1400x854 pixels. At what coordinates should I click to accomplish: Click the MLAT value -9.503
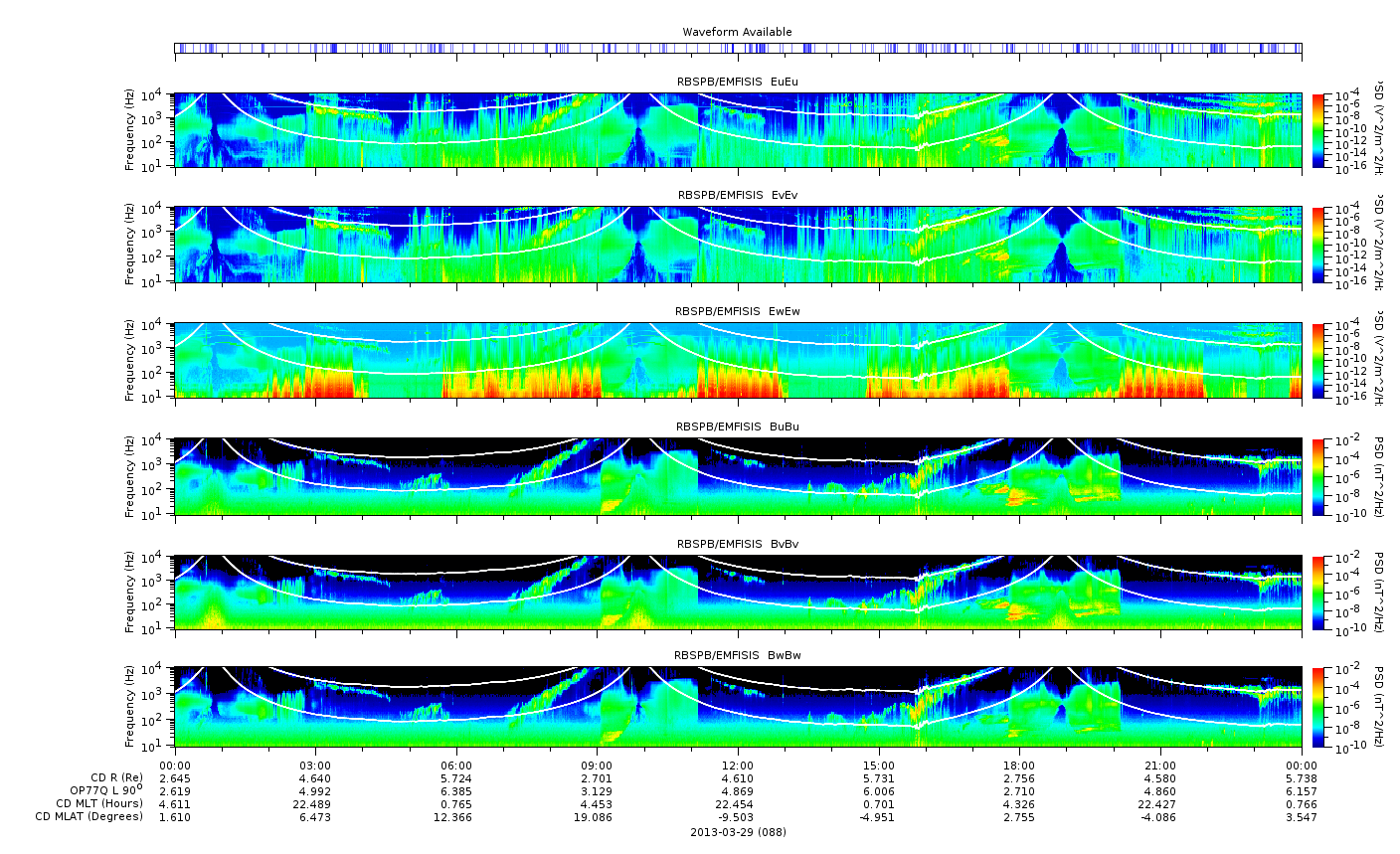pos(738,816)
